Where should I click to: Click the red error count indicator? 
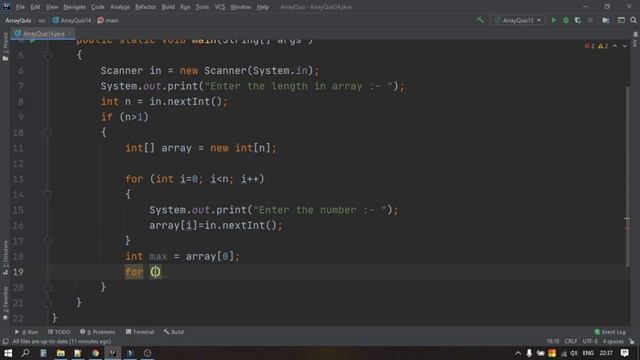589,46
